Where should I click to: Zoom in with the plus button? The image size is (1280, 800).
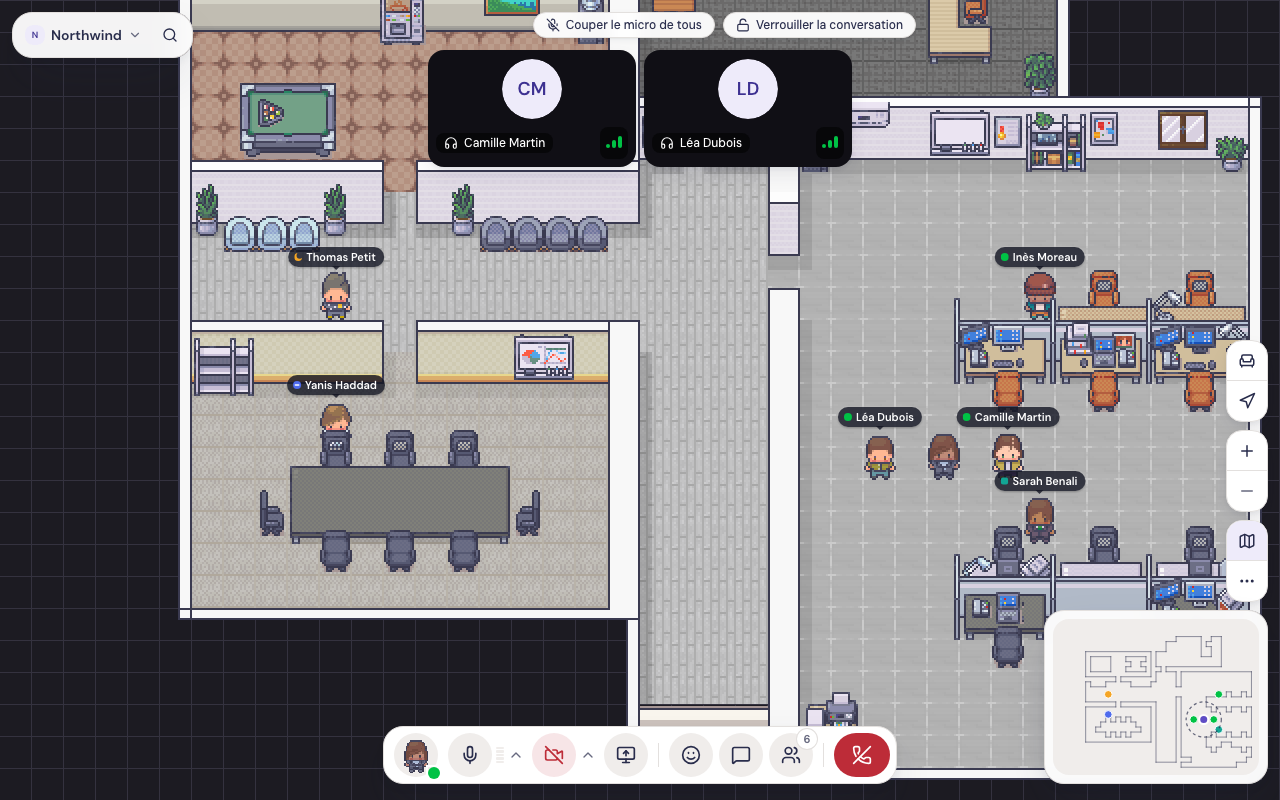coord(1247,451)
